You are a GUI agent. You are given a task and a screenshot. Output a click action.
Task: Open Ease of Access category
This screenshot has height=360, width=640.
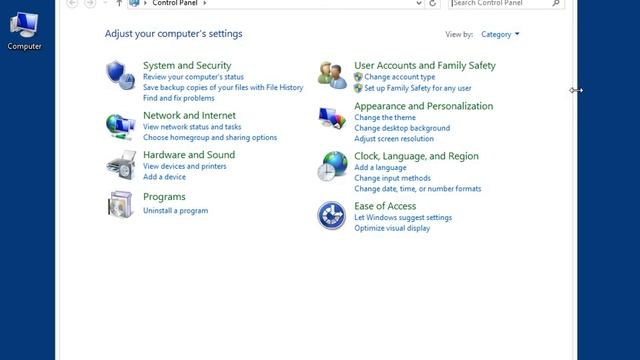(385, 206)
